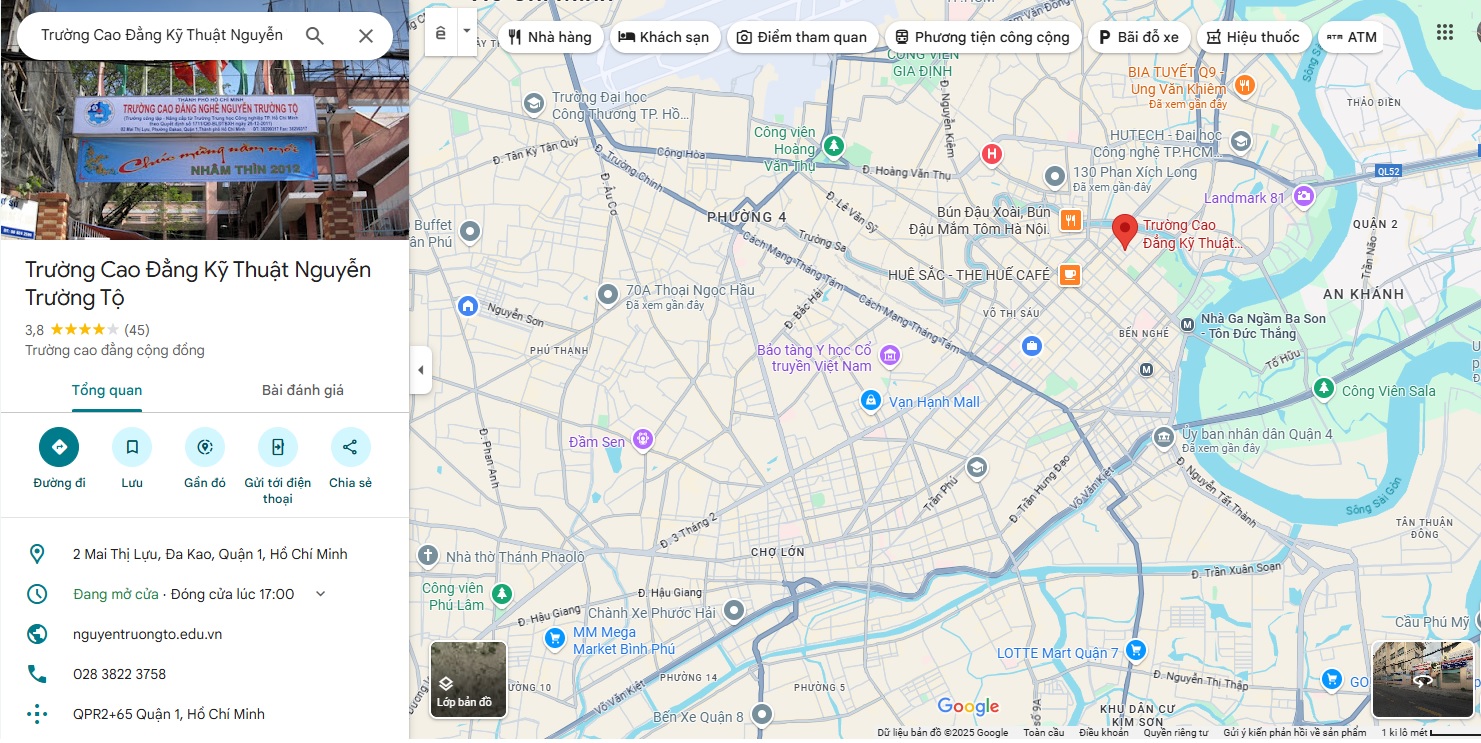The height and width of the screenshot is (743, 1481).
Task: Filter map by Nhà hàng
Action: click(x=549, y=37)
